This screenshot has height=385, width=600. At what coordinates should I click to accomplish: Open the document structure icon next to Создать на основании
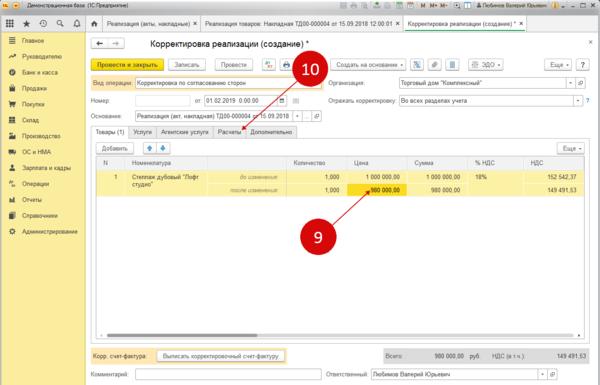coord(417,65)
